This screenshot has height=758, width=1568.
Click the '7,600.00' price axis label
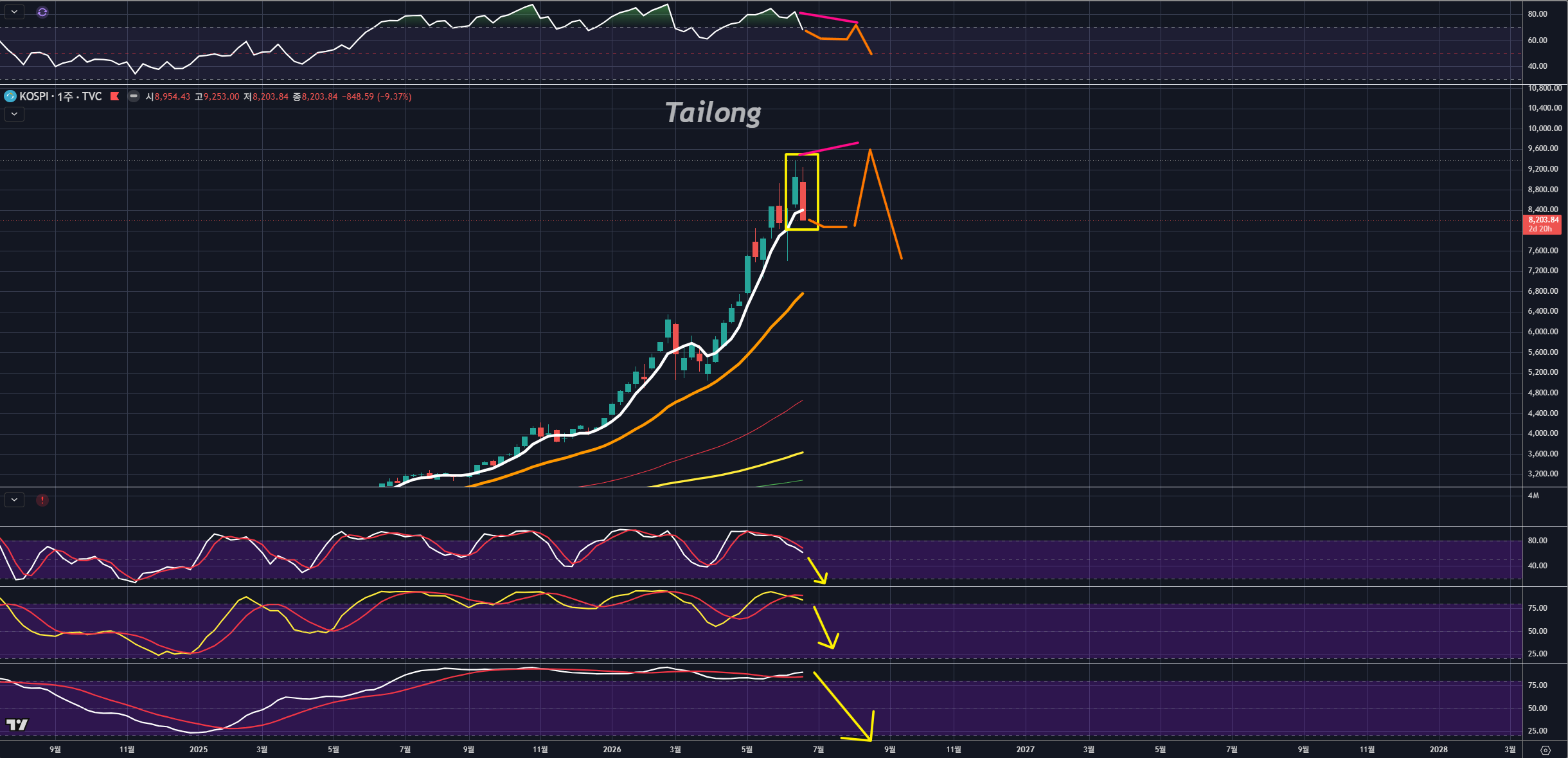coord(1543,251)
